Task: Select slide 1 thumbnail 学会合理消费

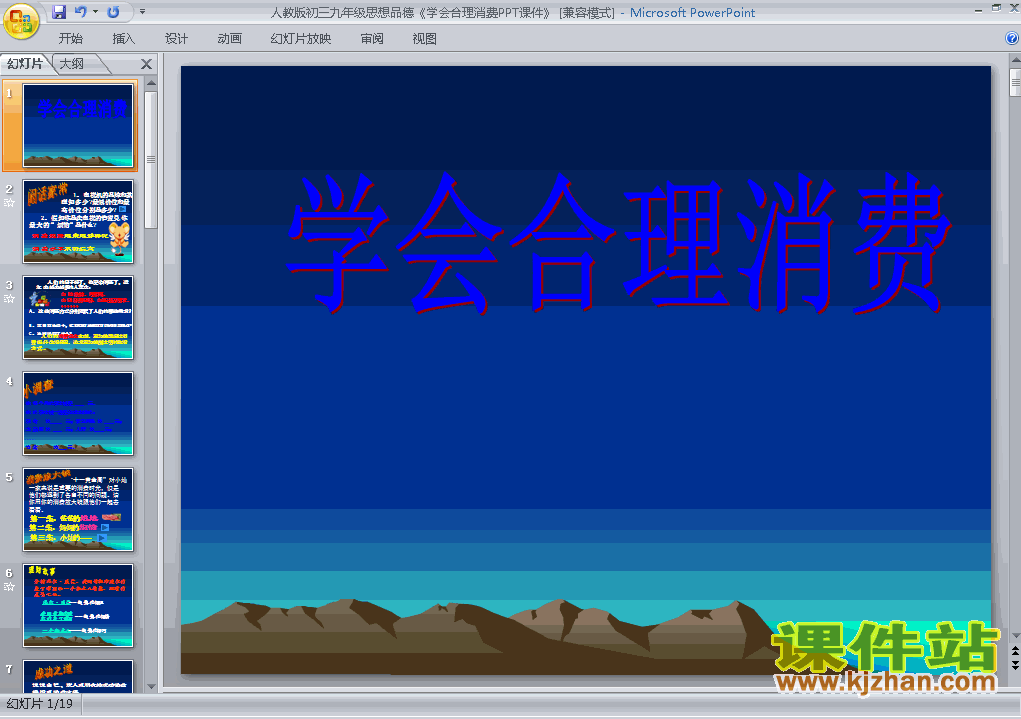Action: [x=78, y=126]
